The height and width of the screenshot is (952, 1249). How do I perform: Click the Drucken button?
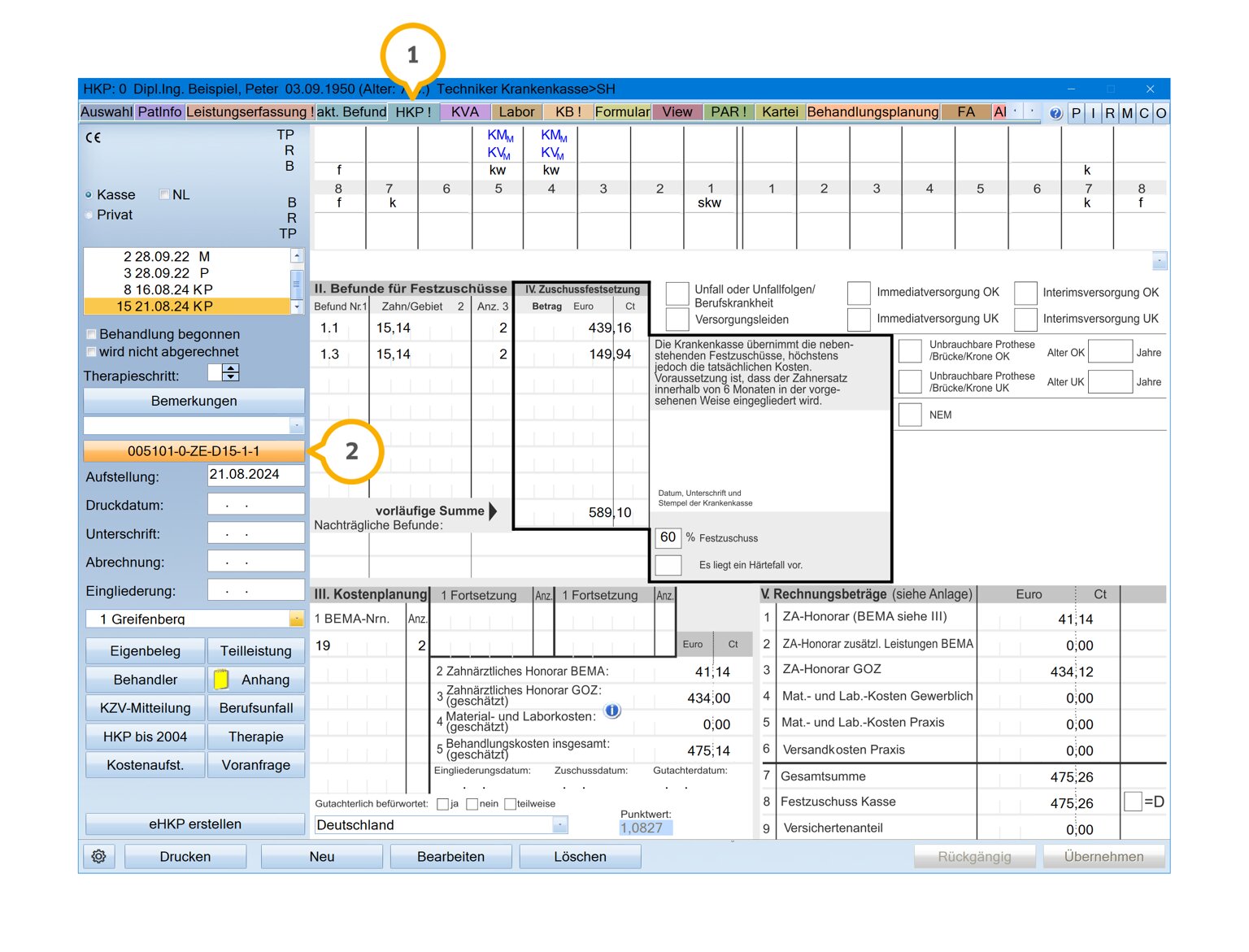(185, 856)
